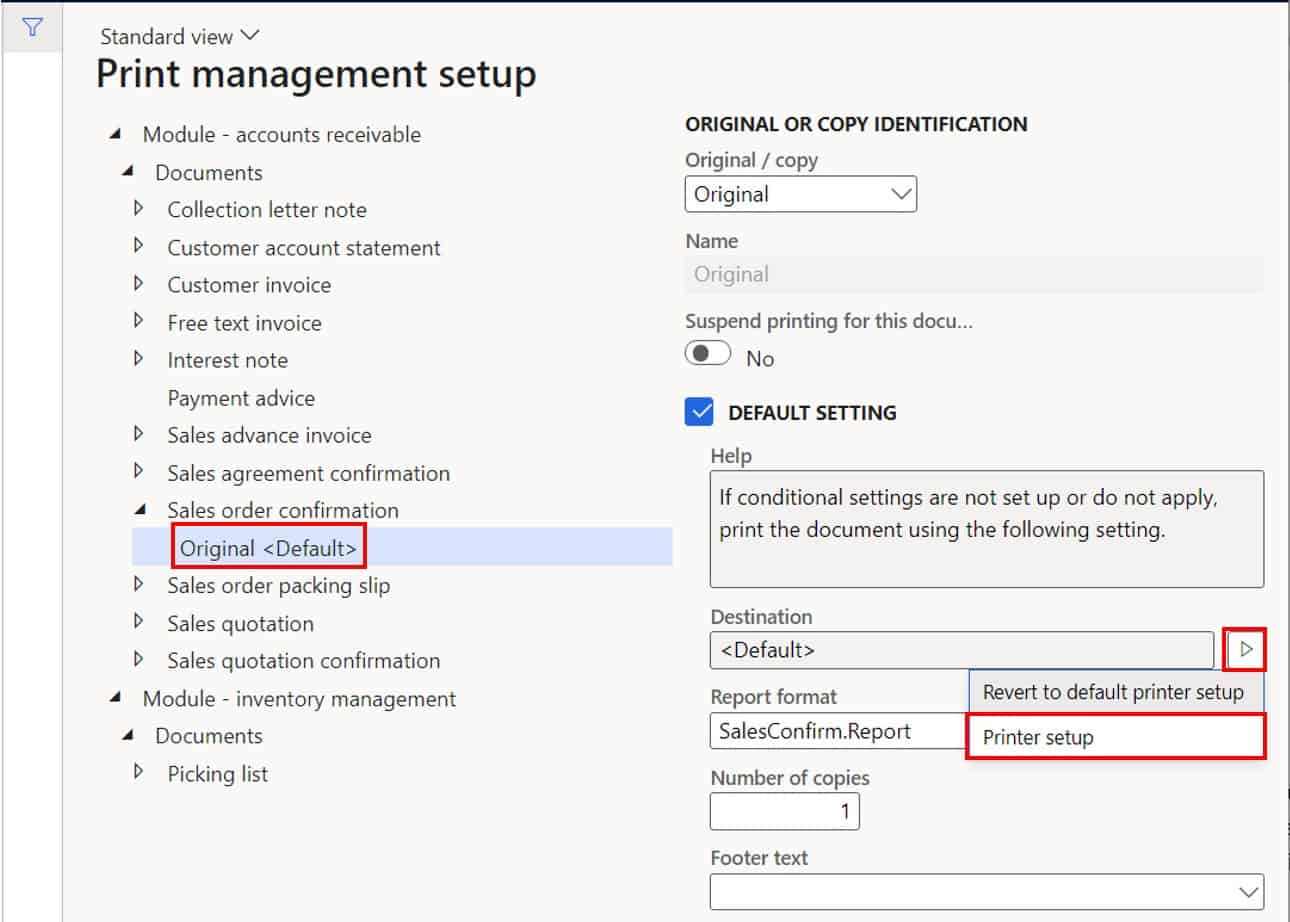1290x922 pixels.
Task: Expand the Sales order packing slip node
Action: pyautogui.click(x=138, y=586)
